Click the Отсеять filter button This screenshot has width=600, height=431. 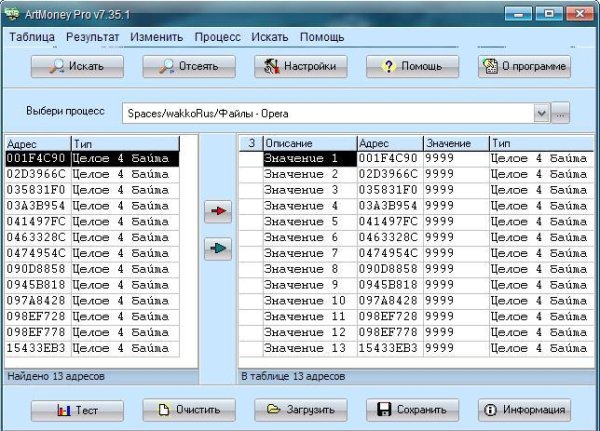[x=189, y=67]
